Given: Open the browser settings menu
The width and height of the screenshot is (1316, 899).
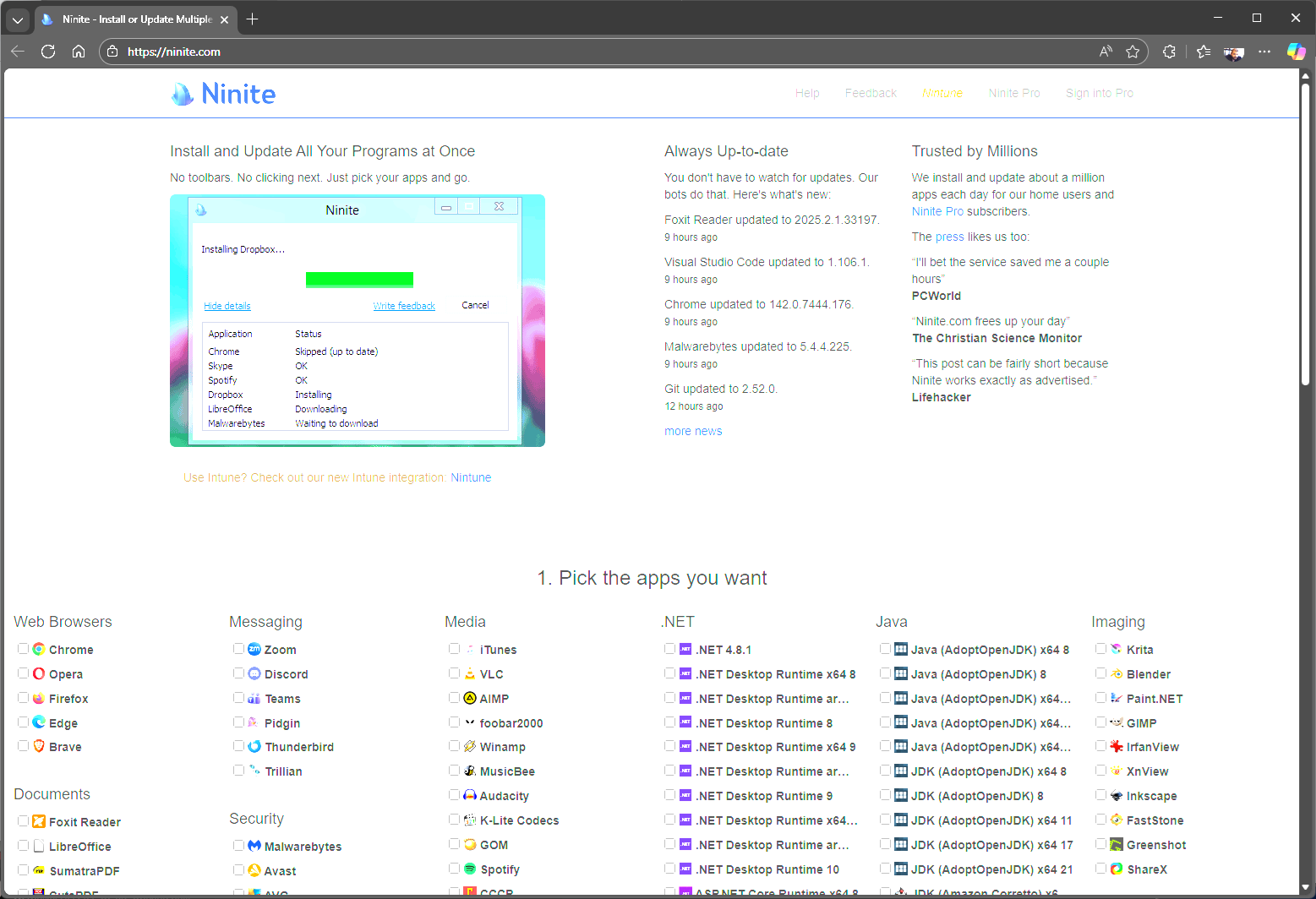Looking at the screenshot, I should click(x=1264, y=52).
